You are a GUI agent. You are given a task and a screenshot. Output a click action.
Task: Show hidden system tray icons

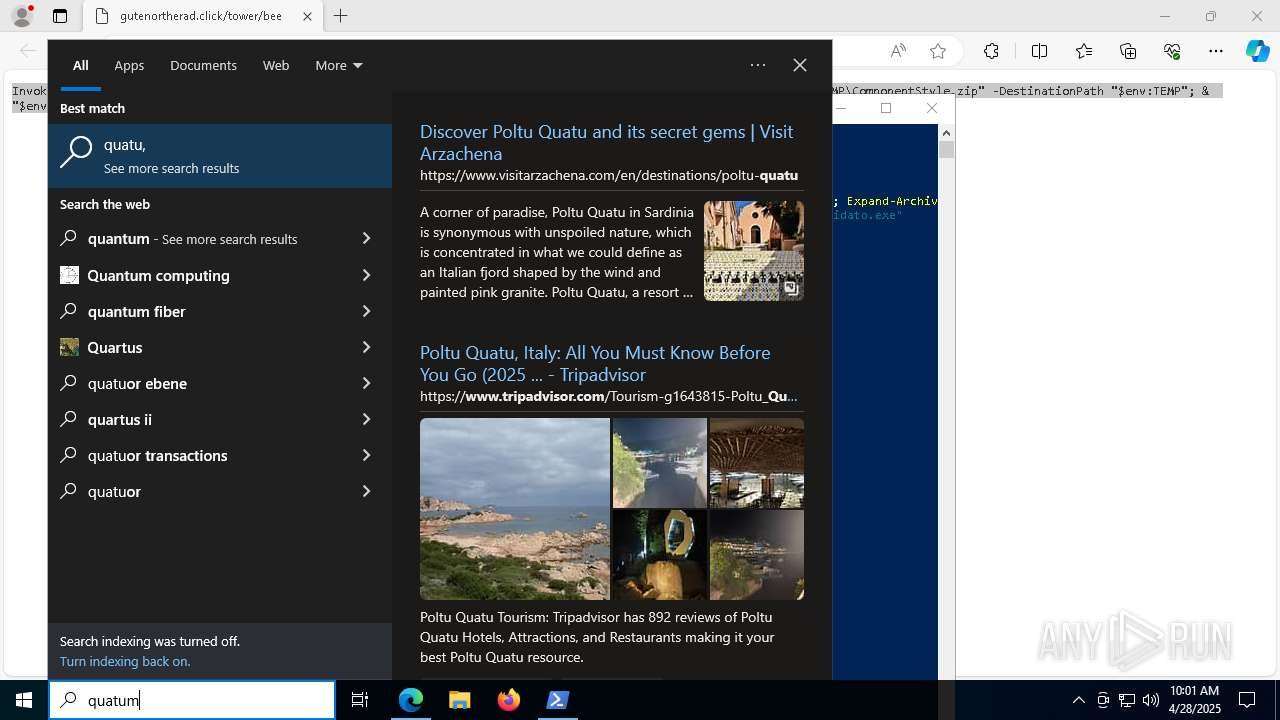click(x=1079, y=700)
